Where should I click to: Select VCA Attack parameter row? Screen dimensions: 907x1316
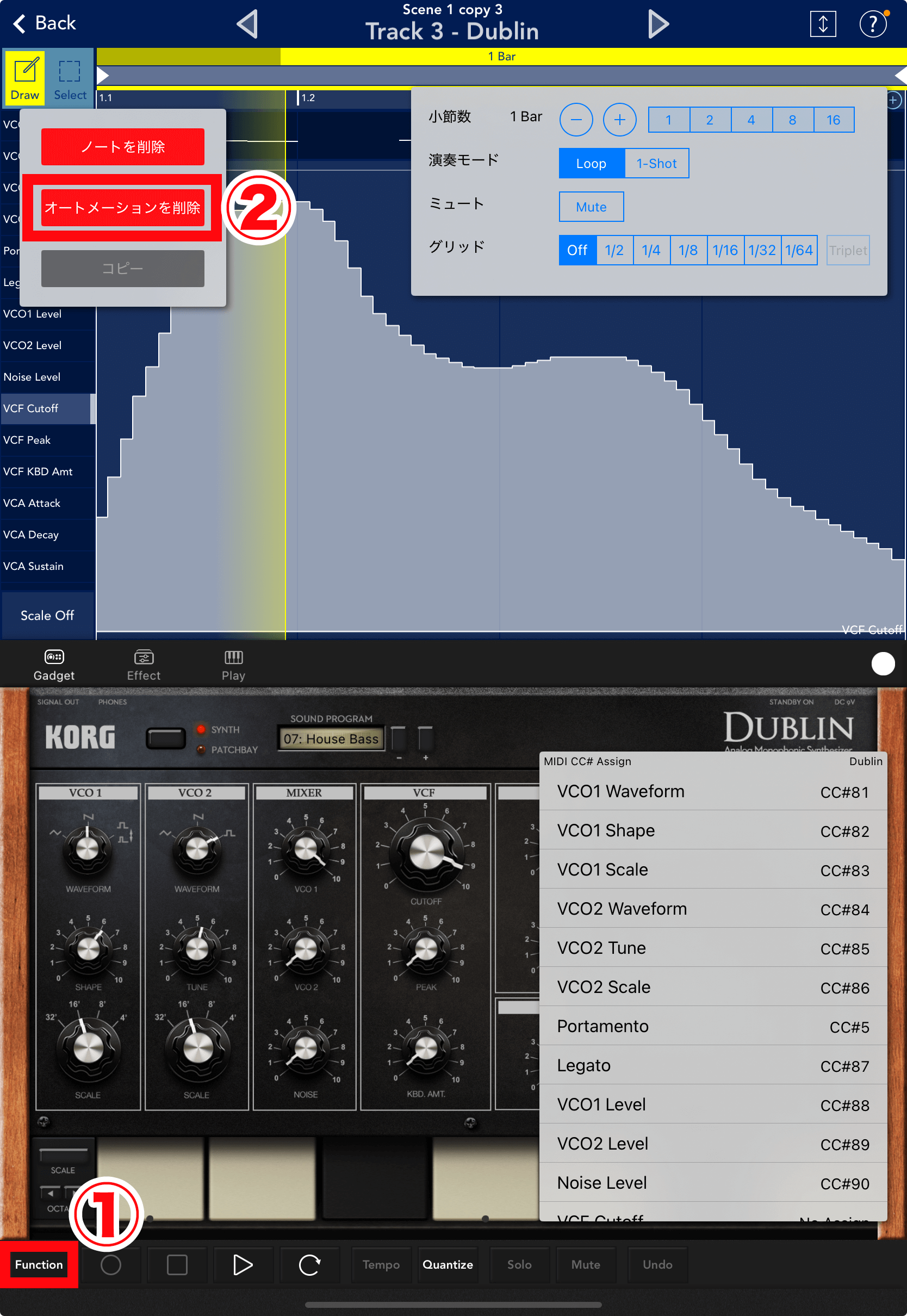click(x=47, y=503)
